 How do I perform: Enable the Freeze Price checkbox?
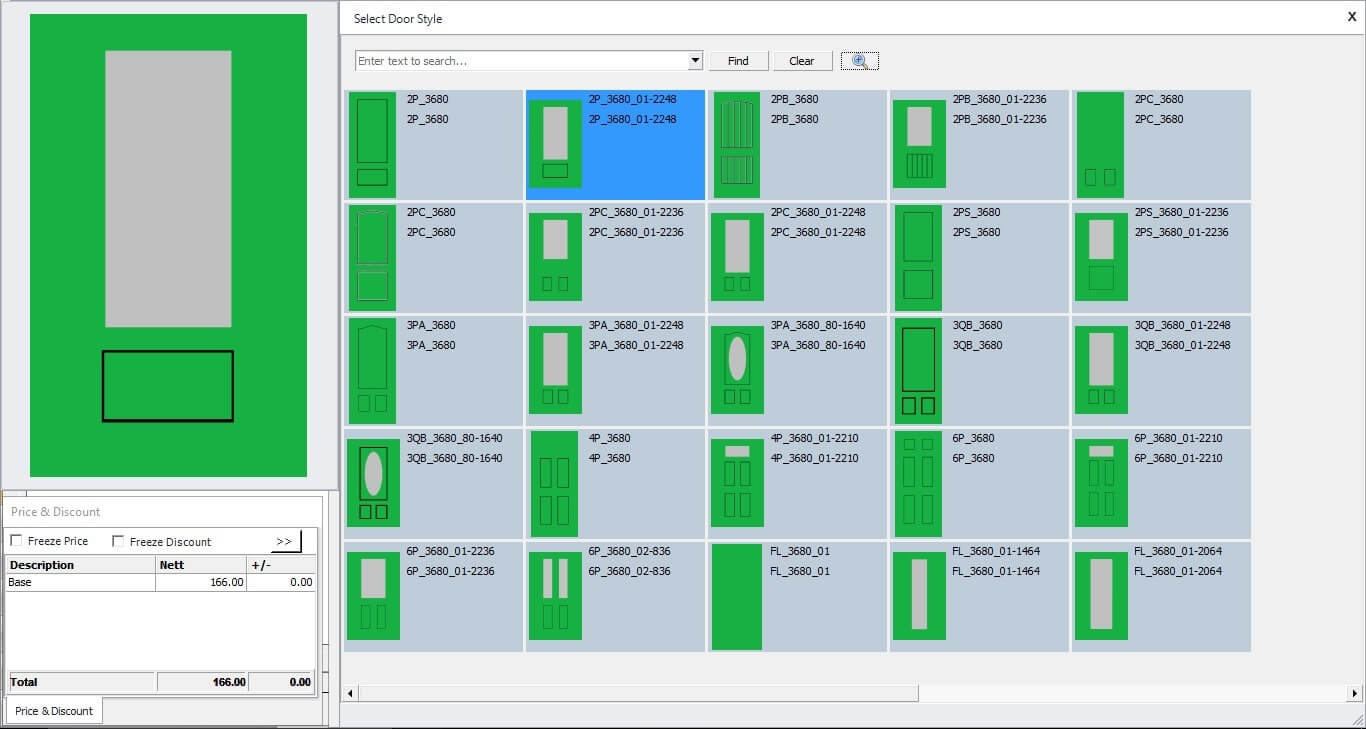[x=16, y=541]
